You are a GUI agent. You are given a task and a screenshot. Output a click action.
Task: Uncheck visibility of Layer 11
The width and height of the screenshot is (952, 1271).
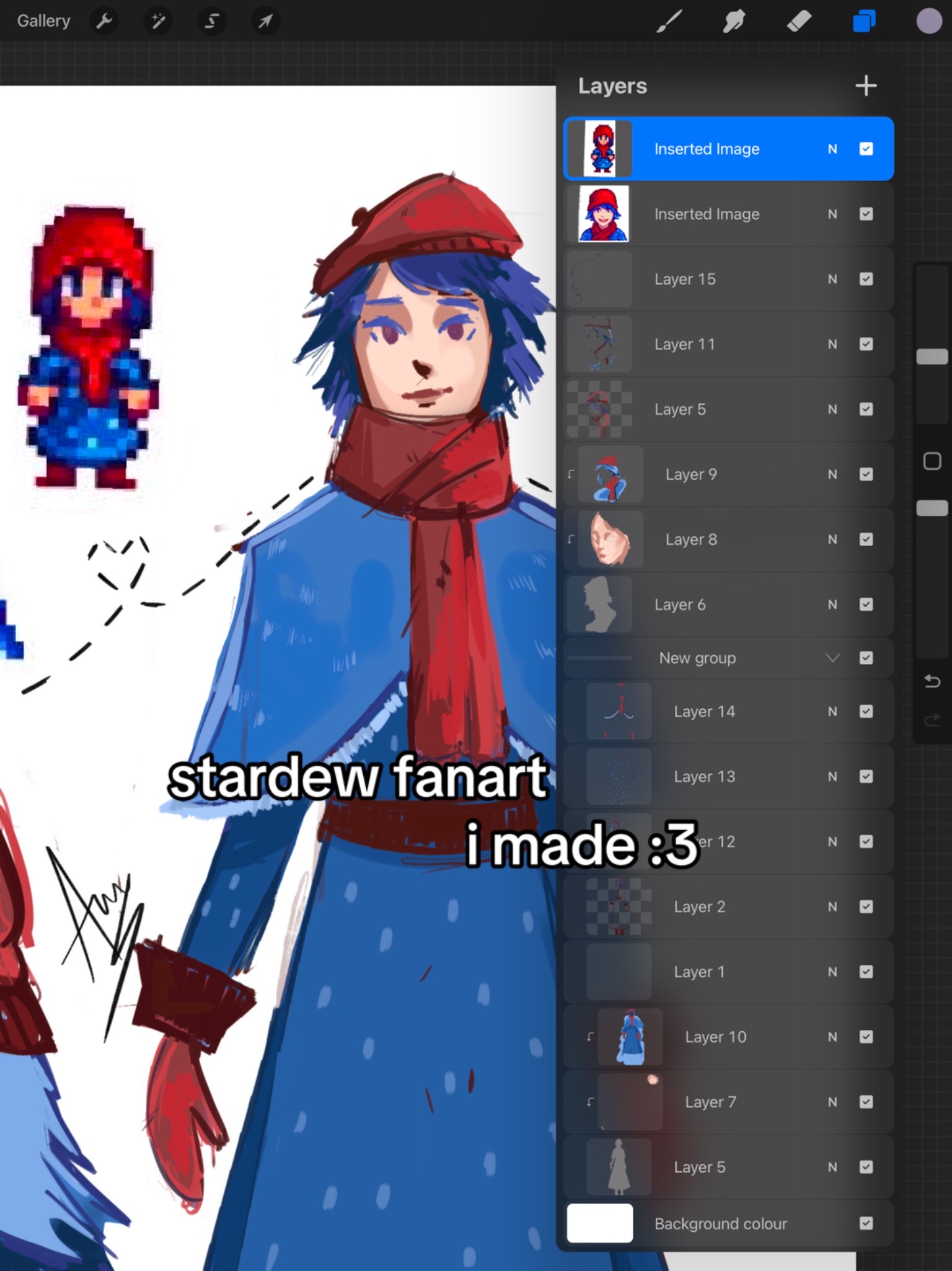tap(866, 344)
